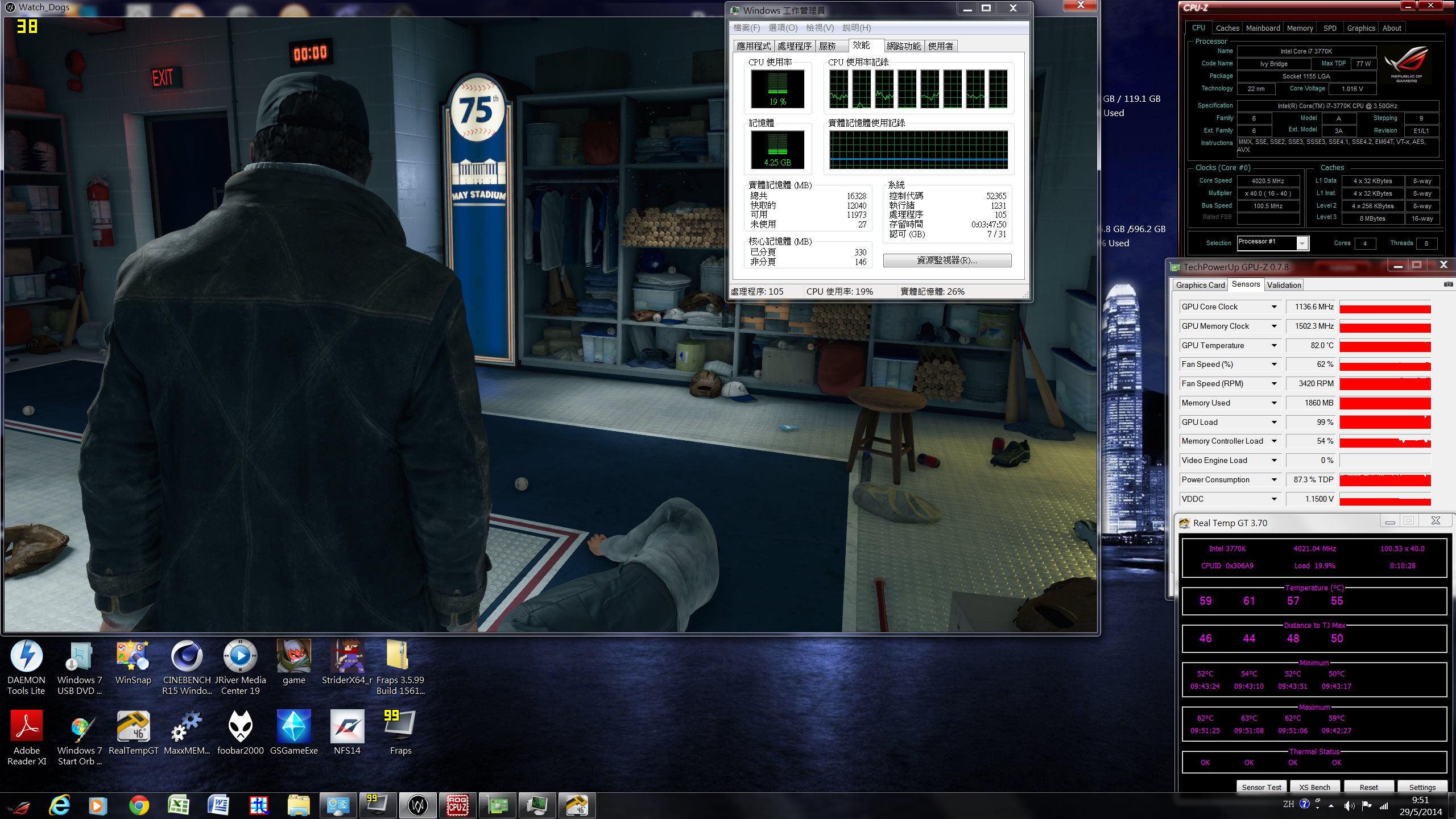
Task: Switch to GPU-Z Graphics Card tab
Action: point(1200,285)
